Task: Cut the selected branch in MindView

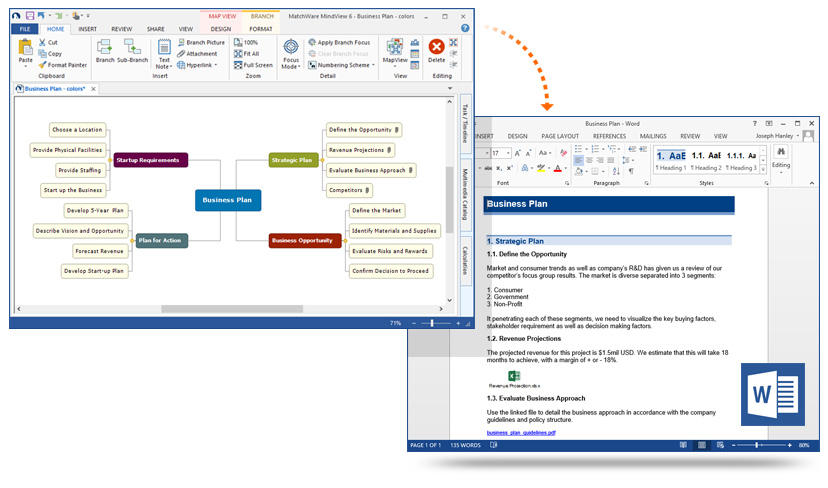Action: (x=49, y=42)
